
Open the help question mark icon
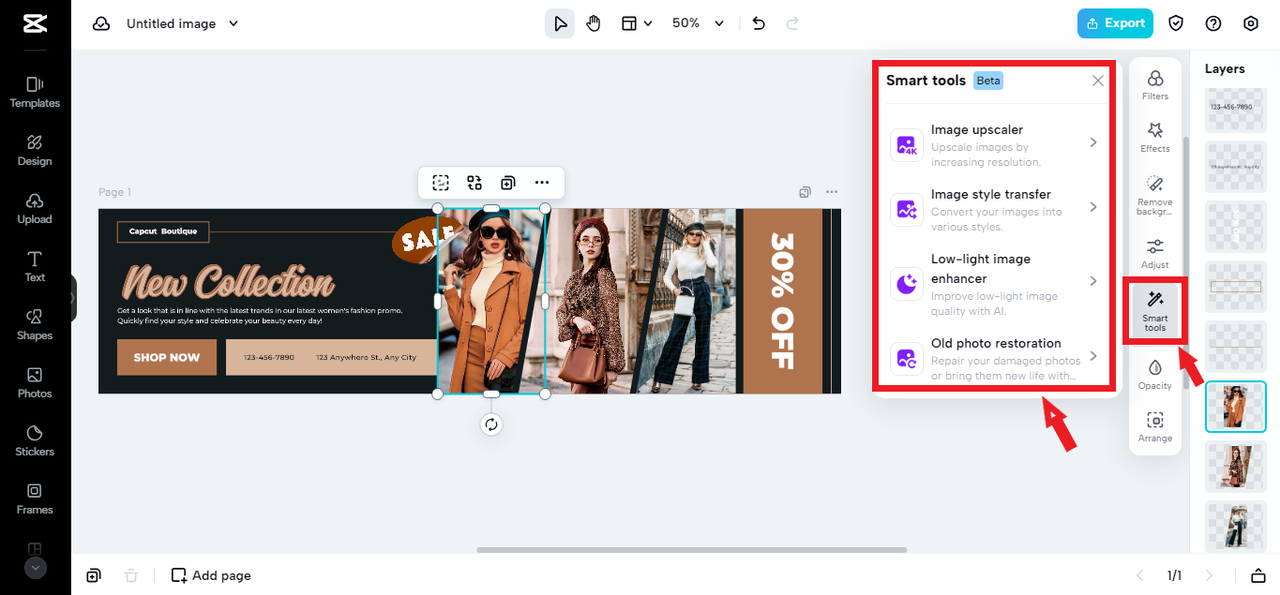click(1214, 23)
